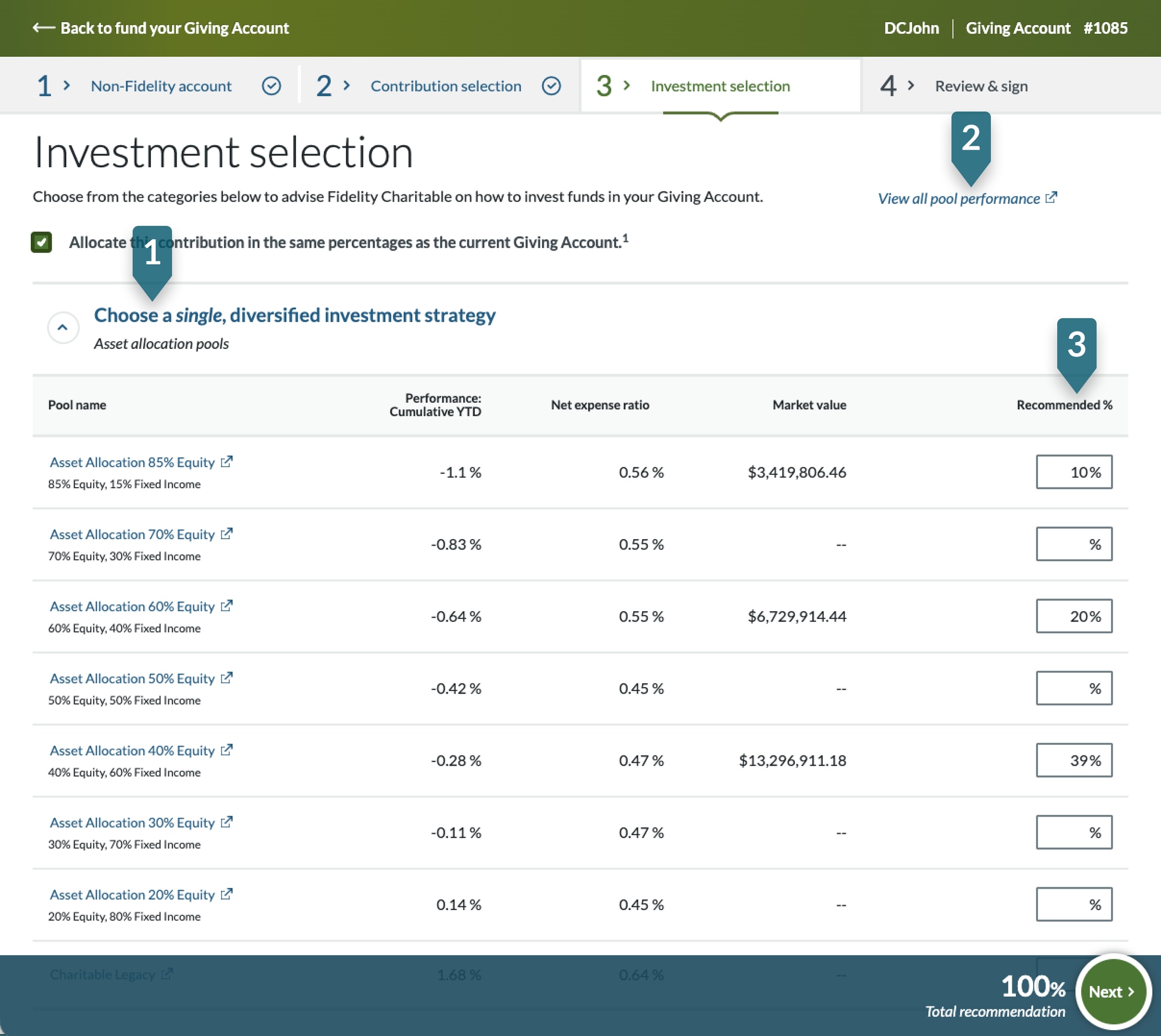Select the Investment selection step tab

tap(720, 86)
